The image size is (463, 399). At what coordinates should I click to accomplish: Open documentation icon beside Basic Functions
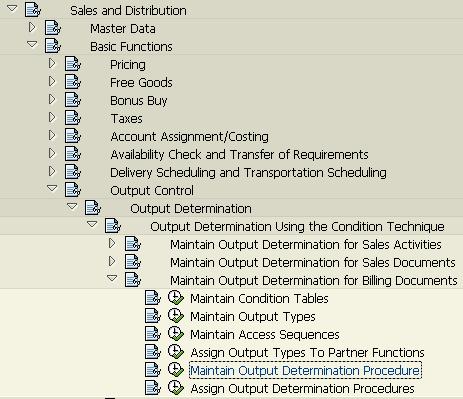53,46
